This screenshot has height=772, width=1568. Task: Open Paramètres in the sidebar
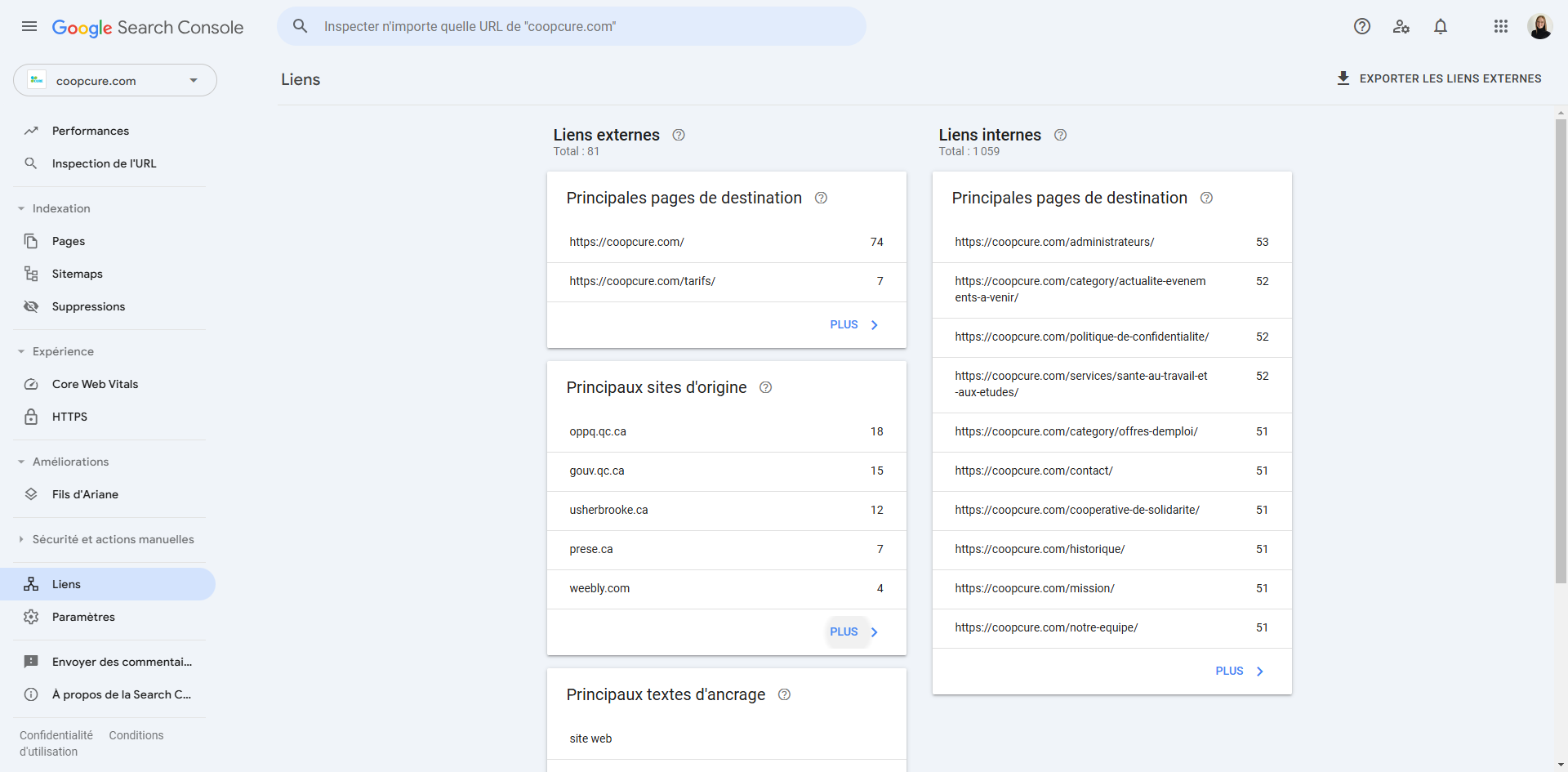coord(83,617)
